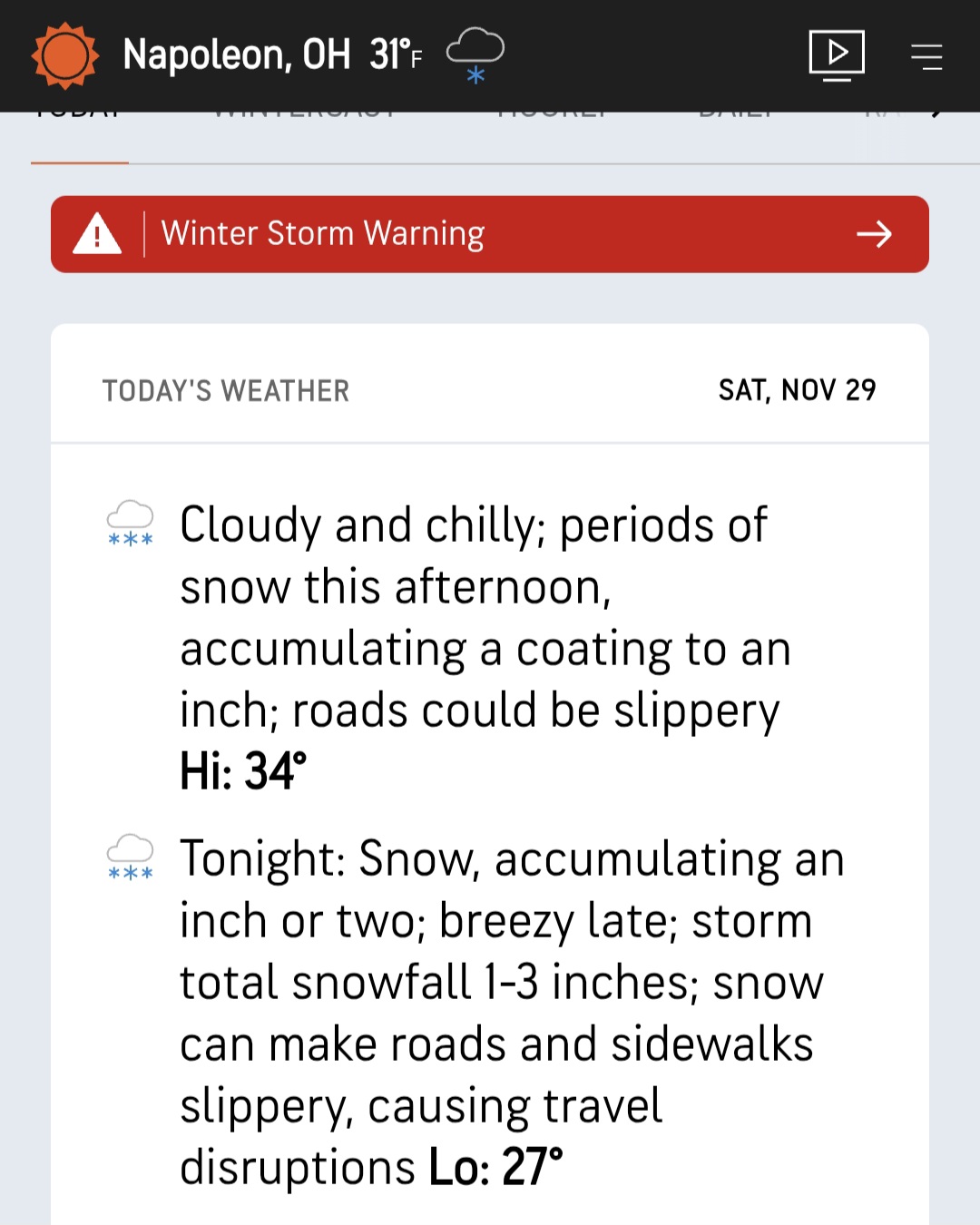Tap the snow icon beside today's forecast

click(130, 524)
